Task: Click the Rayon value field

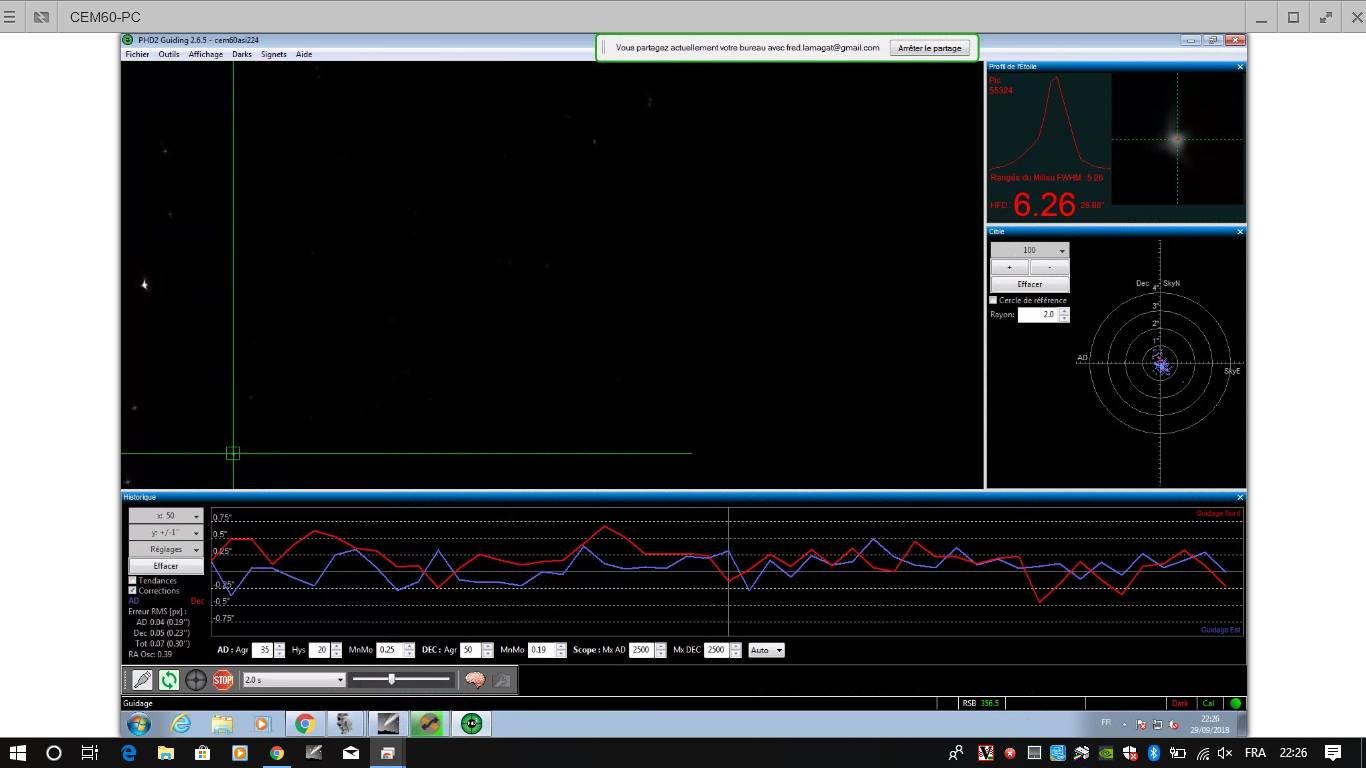Action: pyautogui.click(x=1038, y=314)
